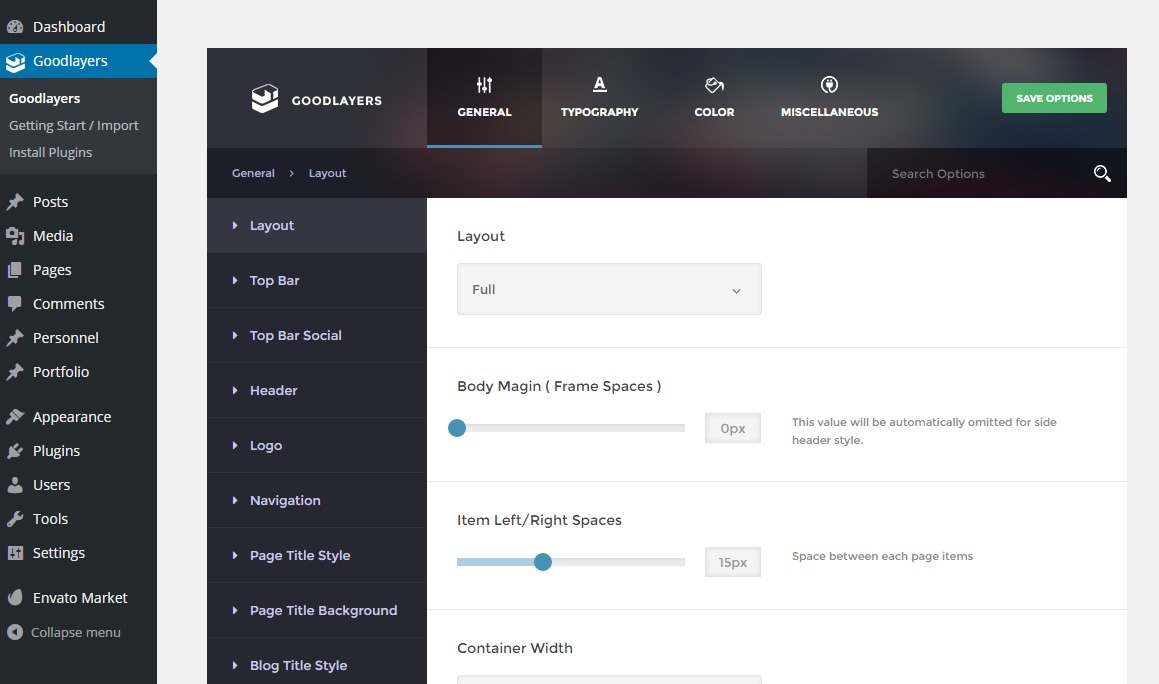Open the Layout dropdown set to Full
Image resolution: width=1159 pixels, height=684 pixels.
609,289
